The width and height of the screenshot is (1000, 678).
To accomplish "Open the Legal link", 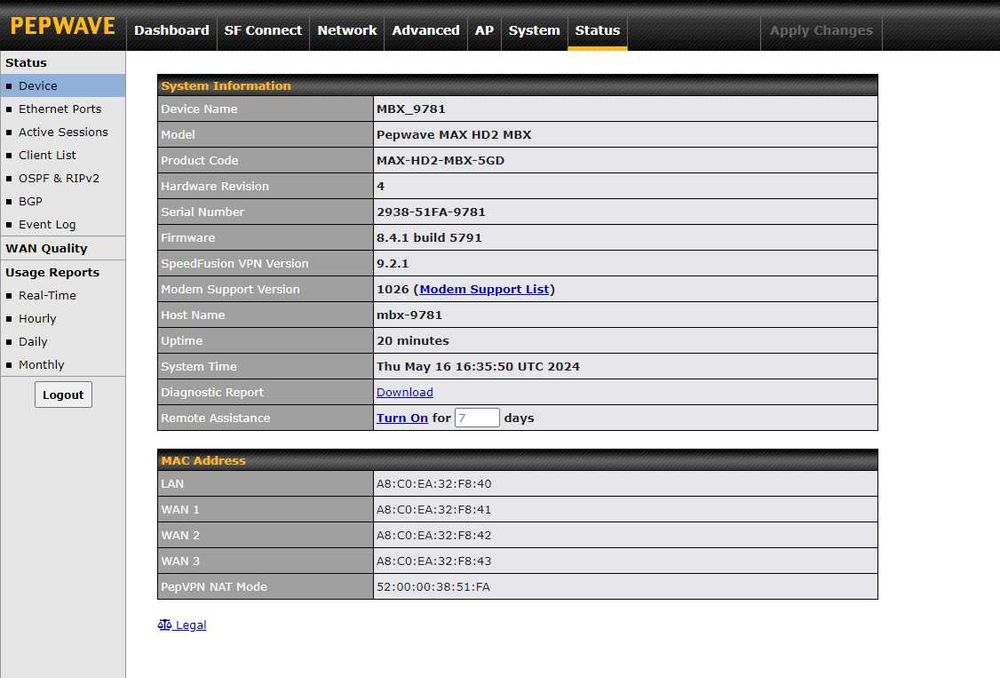I will pyautogui.click(x=191, y=625).
